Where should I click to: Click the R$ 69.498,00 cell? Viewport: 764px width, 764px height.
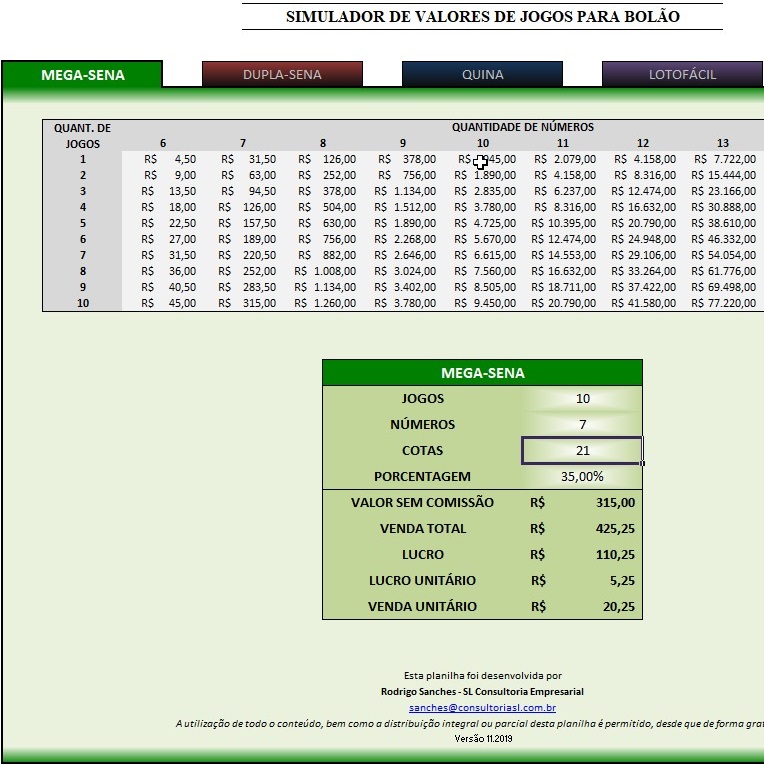tap(723, 287)
